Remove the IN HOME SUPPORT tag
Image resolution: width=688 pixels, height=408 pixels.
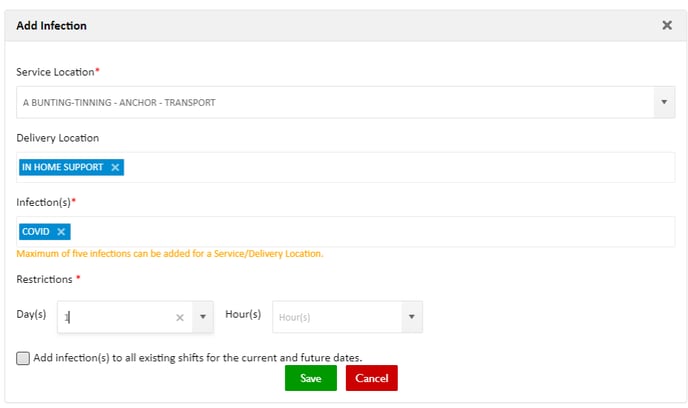pos(115,168)
